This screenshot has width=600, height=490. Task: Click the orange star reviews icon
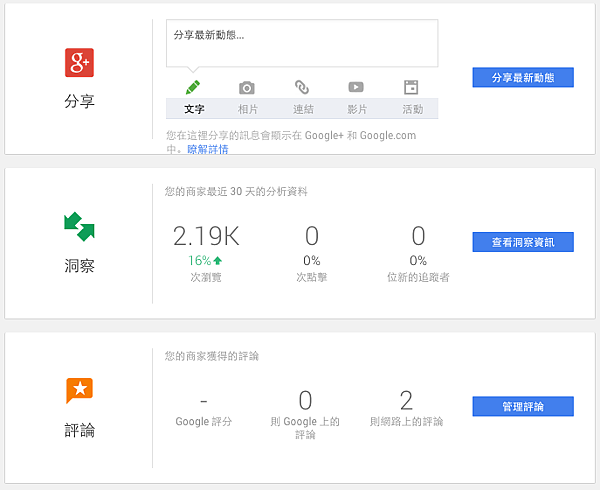click(x=79, y=391)
